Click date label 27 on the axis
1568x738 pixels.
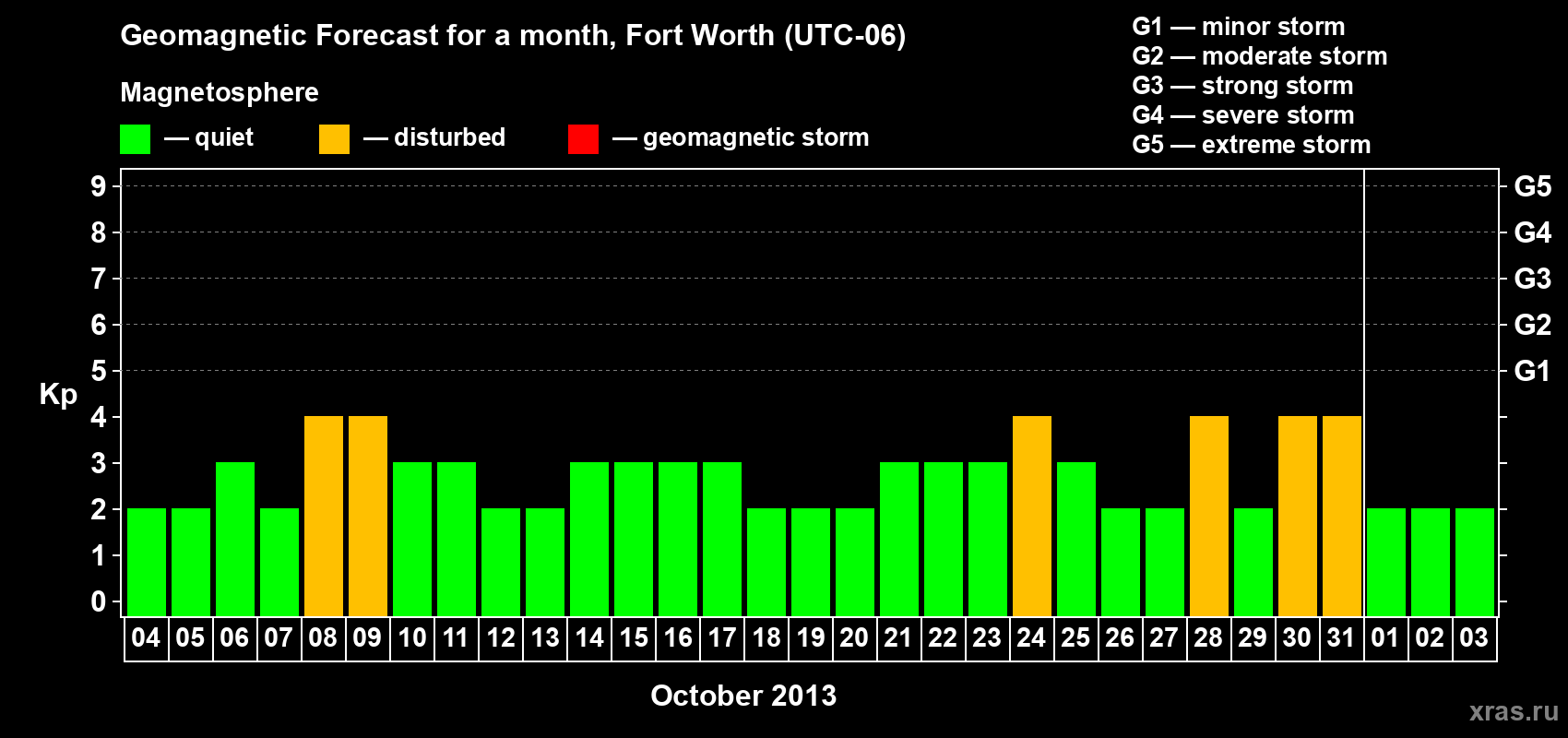point(1164,638)
